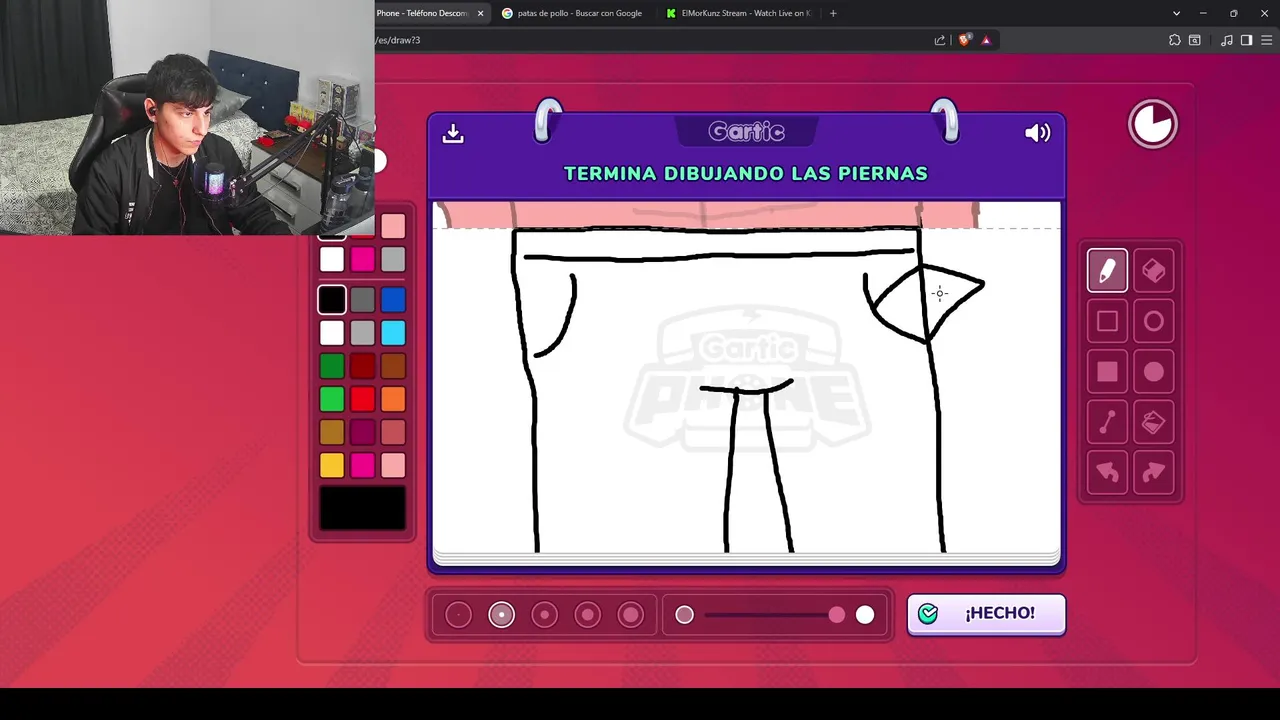Pick the brown color swatch
This screenshot has width=1280, height=720.
393,366
